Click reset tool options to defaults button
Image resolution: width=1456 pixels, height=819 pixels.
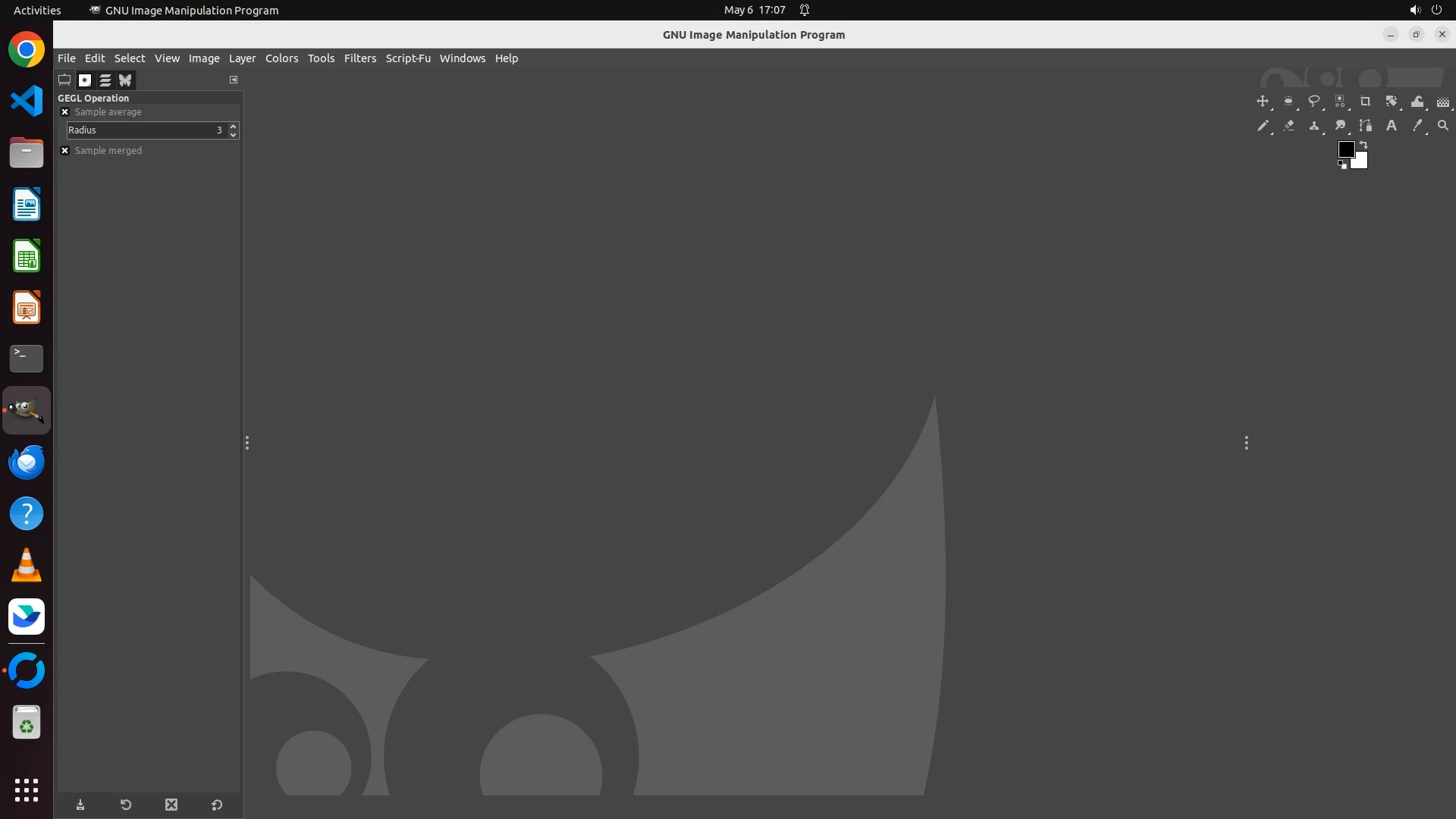tap(216, 805)
